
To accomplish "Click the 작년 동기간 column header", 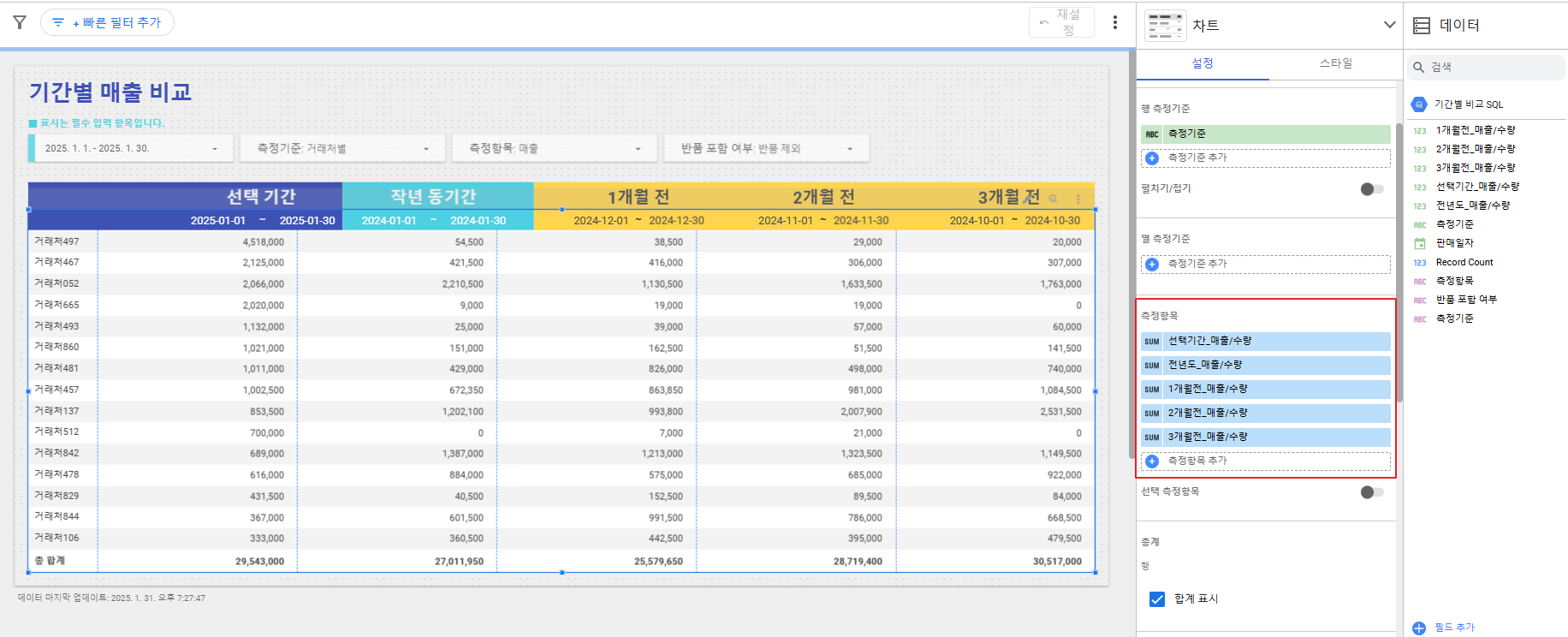I will [433, 197].
